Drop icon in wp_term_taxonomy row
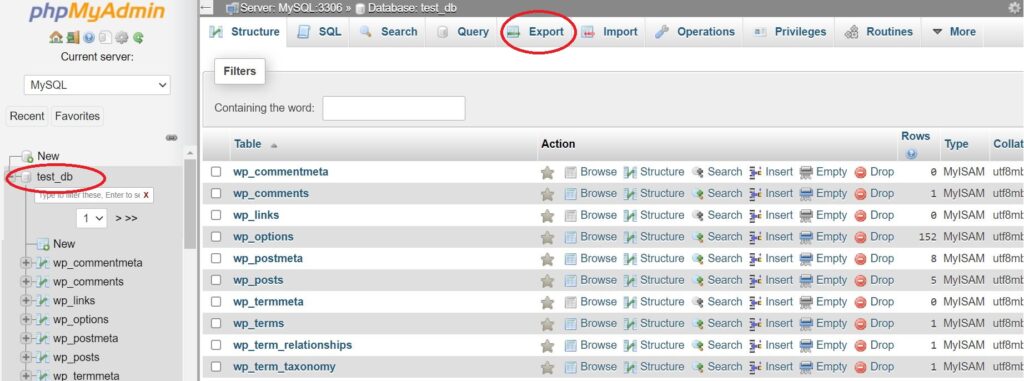1024x381 pixels. tap(861, 367)
